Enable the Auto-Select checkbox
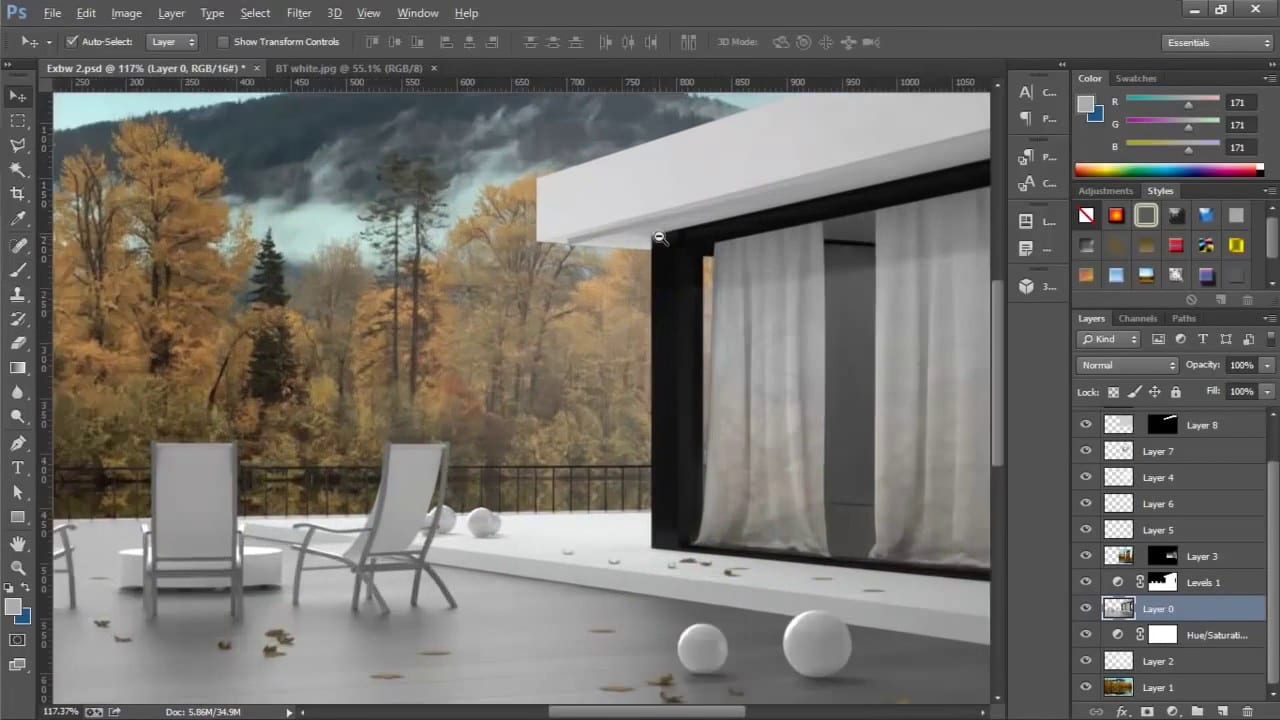The width and height of the screenshot is (1280, 720). click(71, 42)
